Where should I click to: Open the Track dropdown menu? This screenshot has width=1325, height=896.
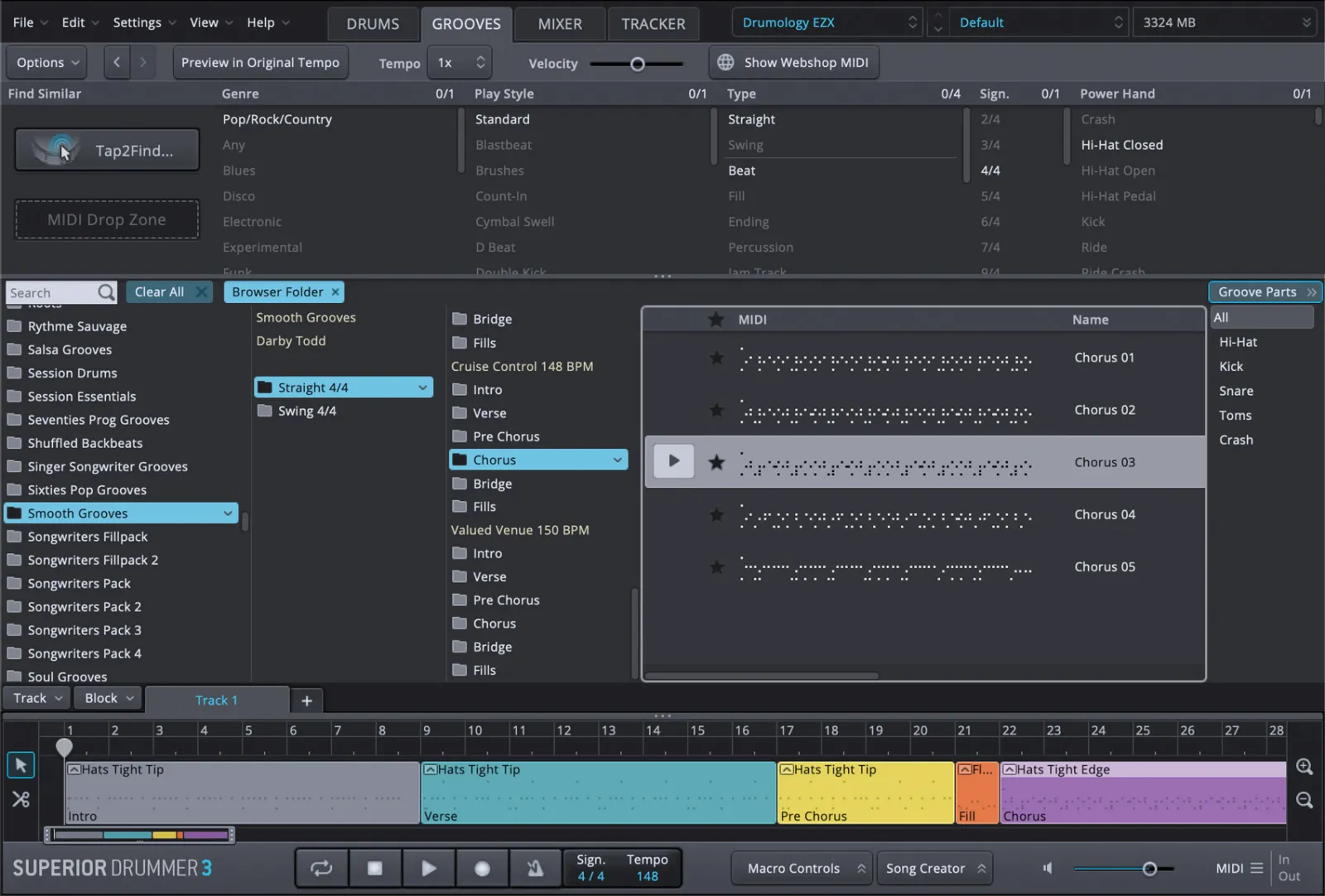coord(37,698)
